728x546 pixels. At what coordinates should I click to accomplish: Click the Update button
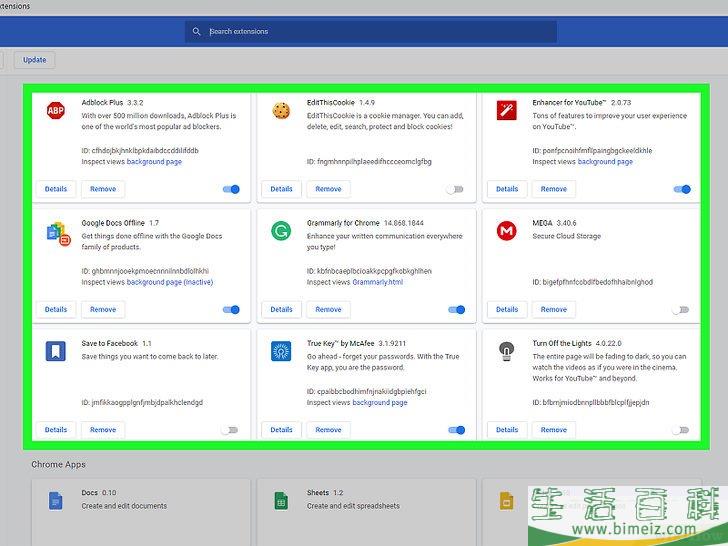(35, 60)
